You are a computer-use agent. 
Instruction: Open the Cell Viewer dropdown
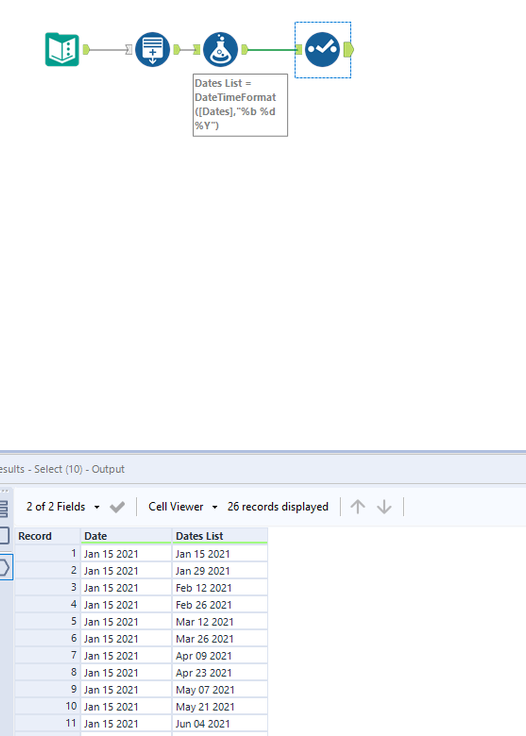click(x=183, y=506)
